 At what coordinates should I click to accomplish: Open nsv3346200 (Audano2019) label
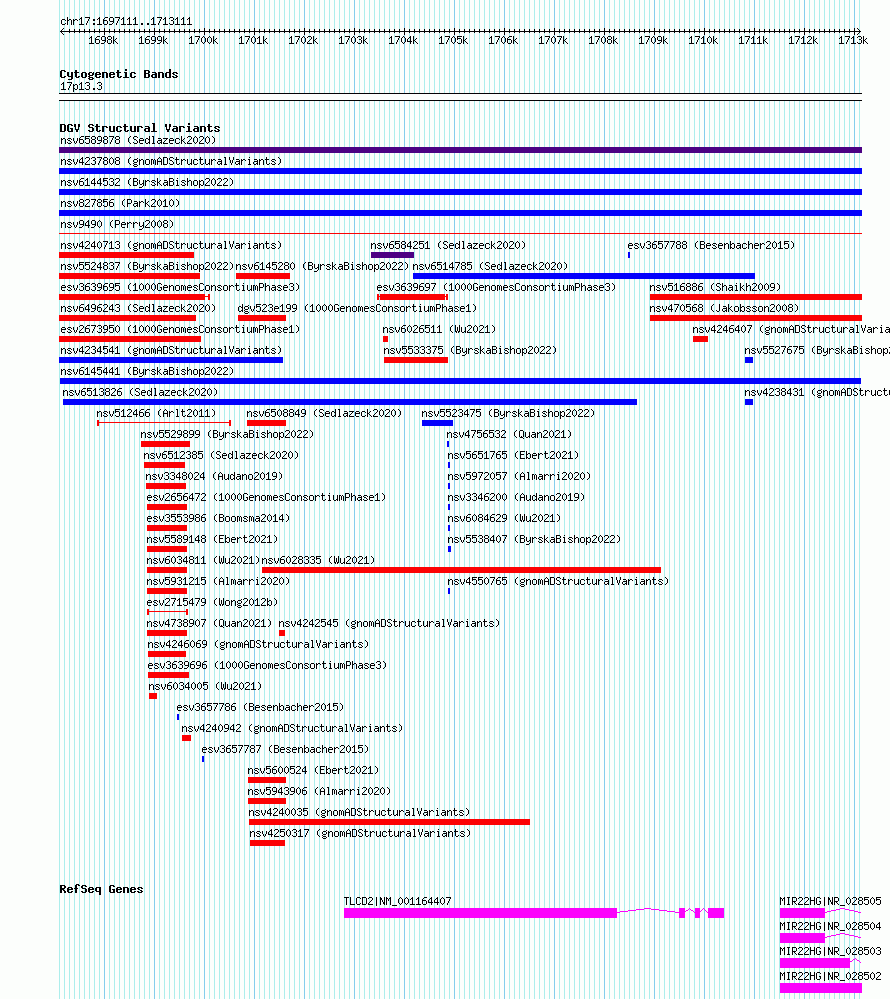point(516,498)
